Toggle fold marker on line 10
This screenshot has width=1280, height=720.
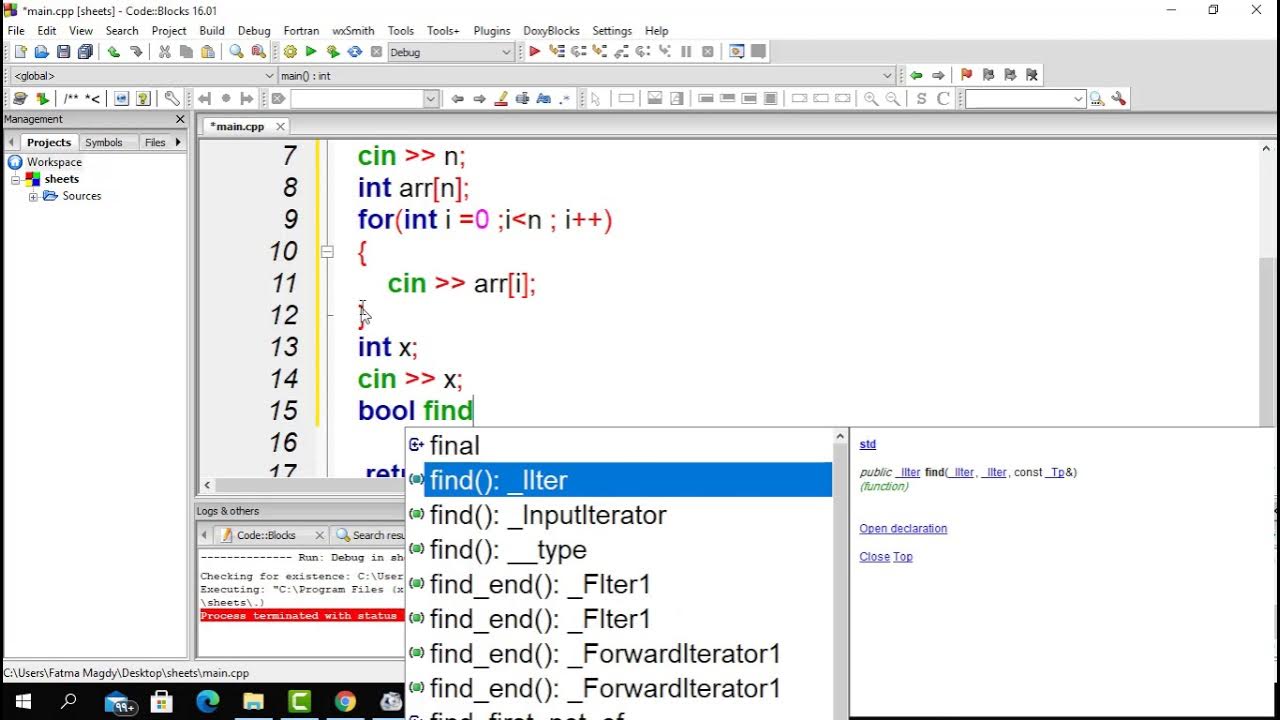327,252
